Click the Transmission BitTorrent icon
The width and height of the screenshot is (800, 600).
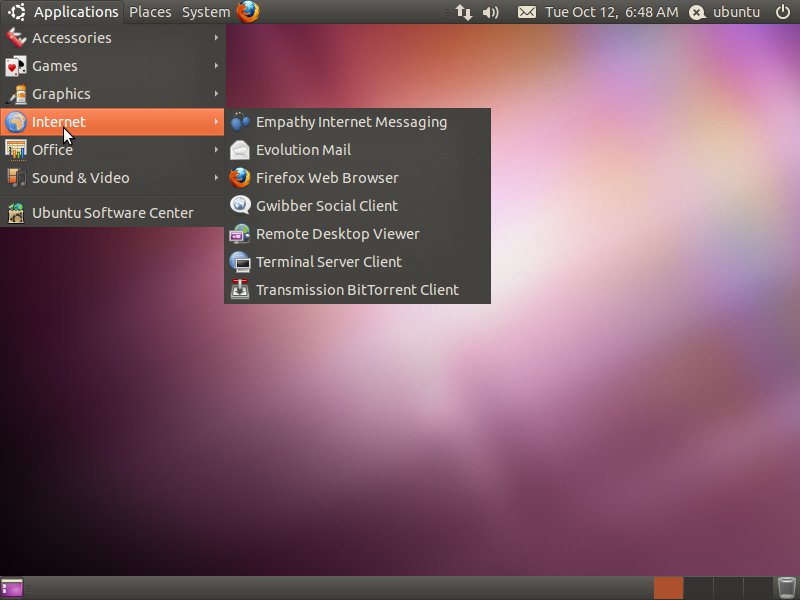pos(240,289)
